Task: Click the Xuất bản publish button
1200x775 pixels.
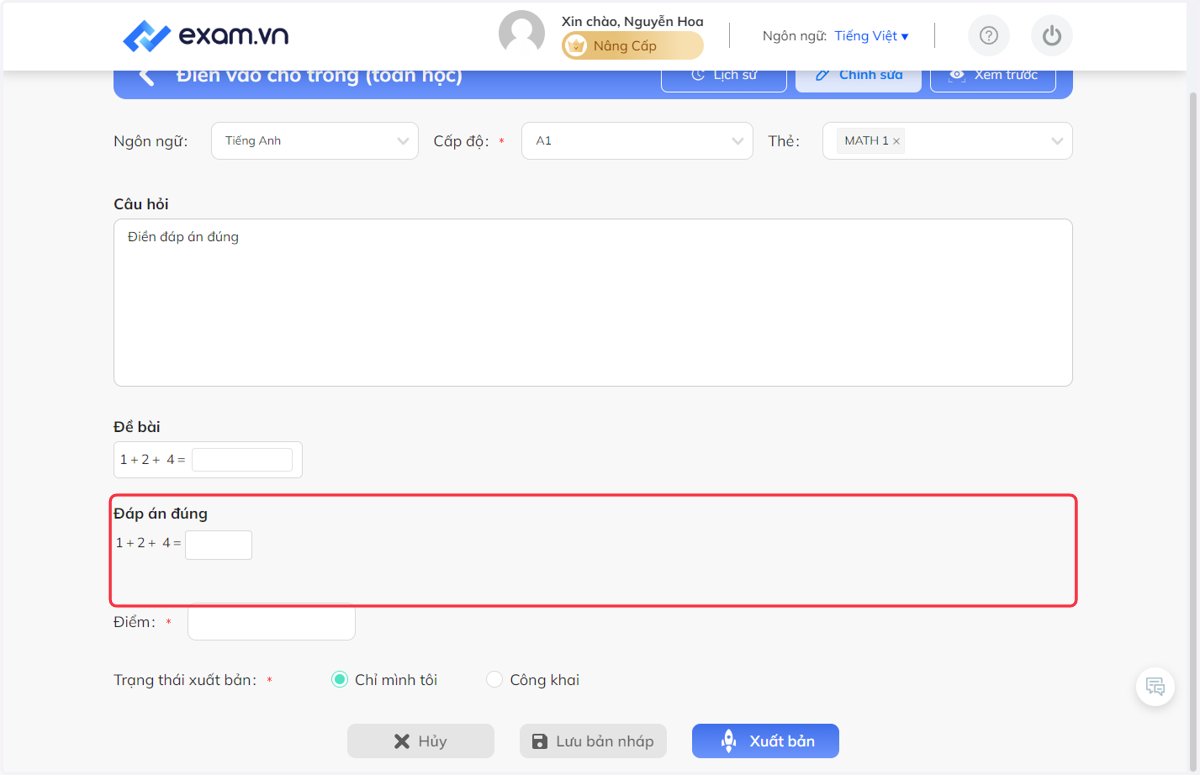Action: tap(765, 741)
